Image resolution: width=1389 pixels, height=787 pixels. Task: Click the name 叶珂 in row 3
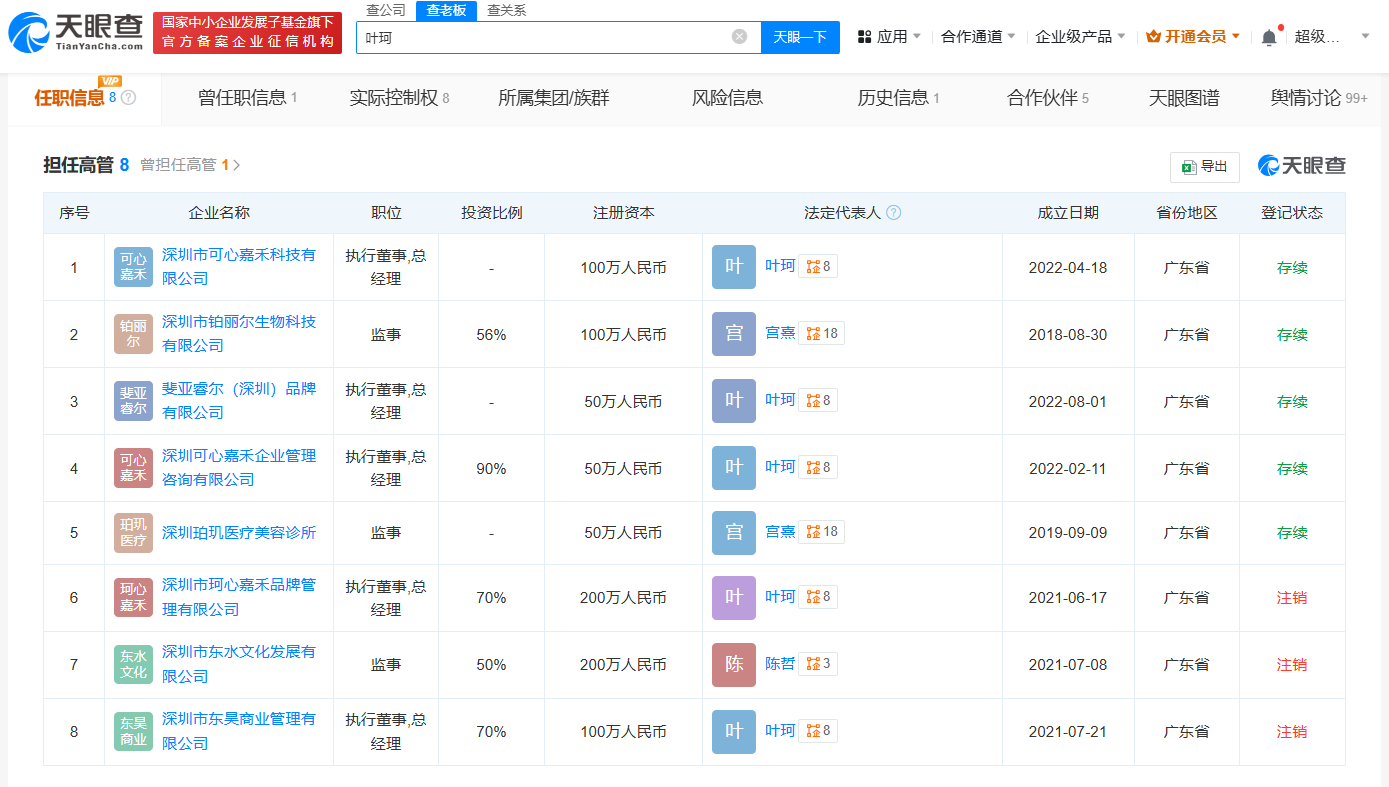coord(780,400)
